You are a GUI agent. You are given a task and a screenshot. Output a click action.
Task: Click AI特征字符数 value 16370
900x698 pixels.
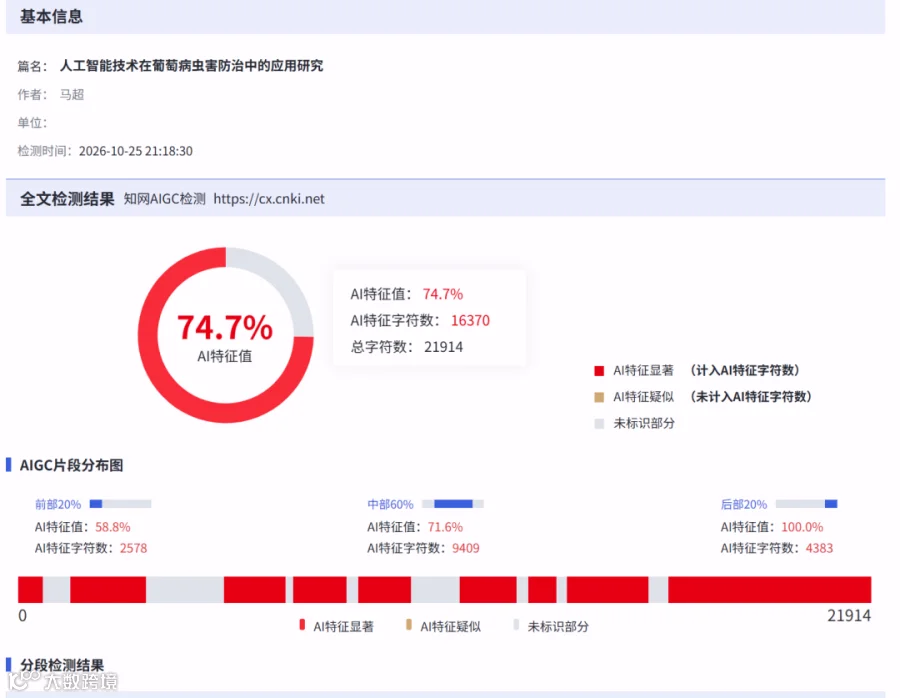point(470,320)
